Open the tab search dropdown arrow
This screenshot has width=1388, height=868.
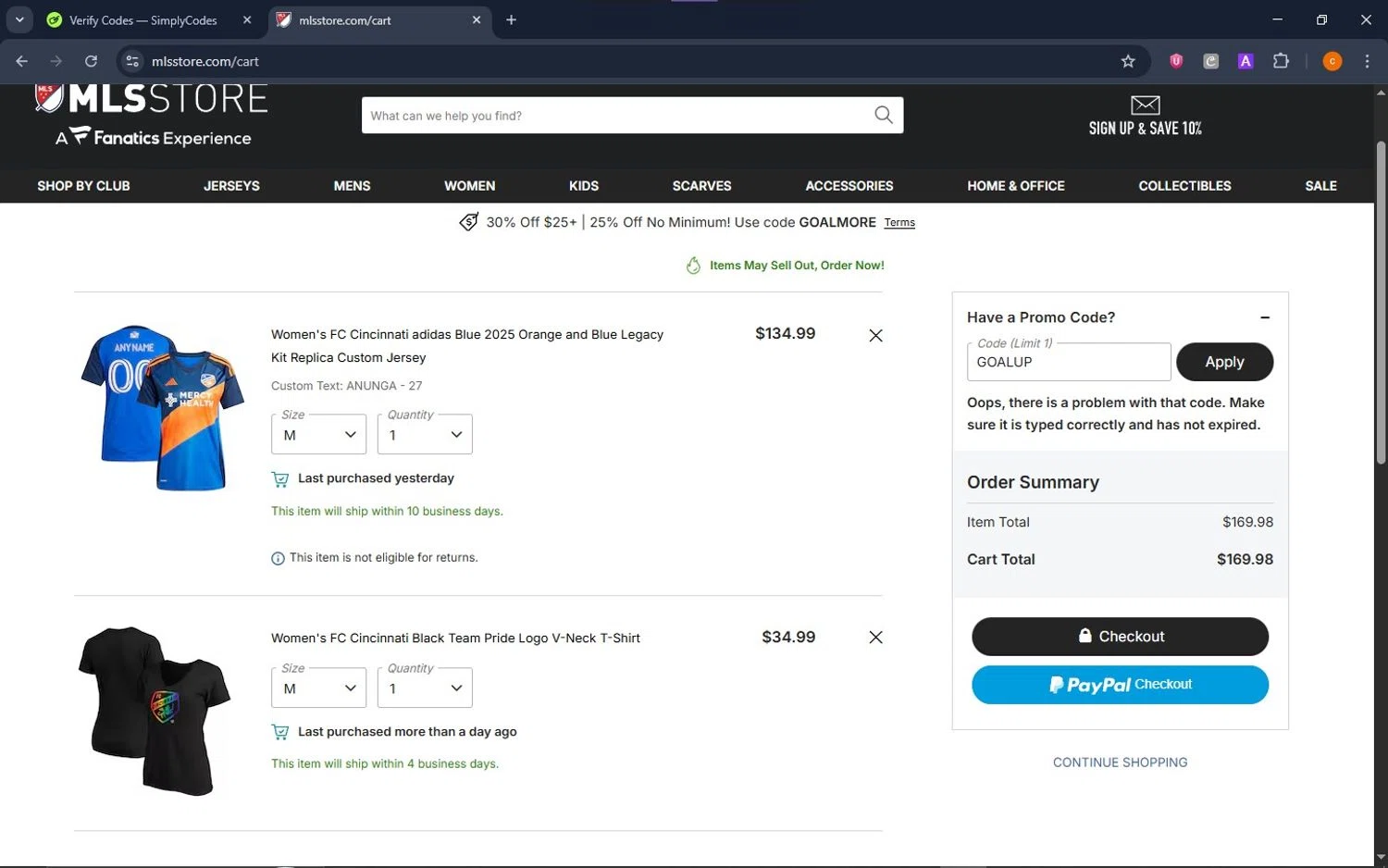(x=19, y=19)
